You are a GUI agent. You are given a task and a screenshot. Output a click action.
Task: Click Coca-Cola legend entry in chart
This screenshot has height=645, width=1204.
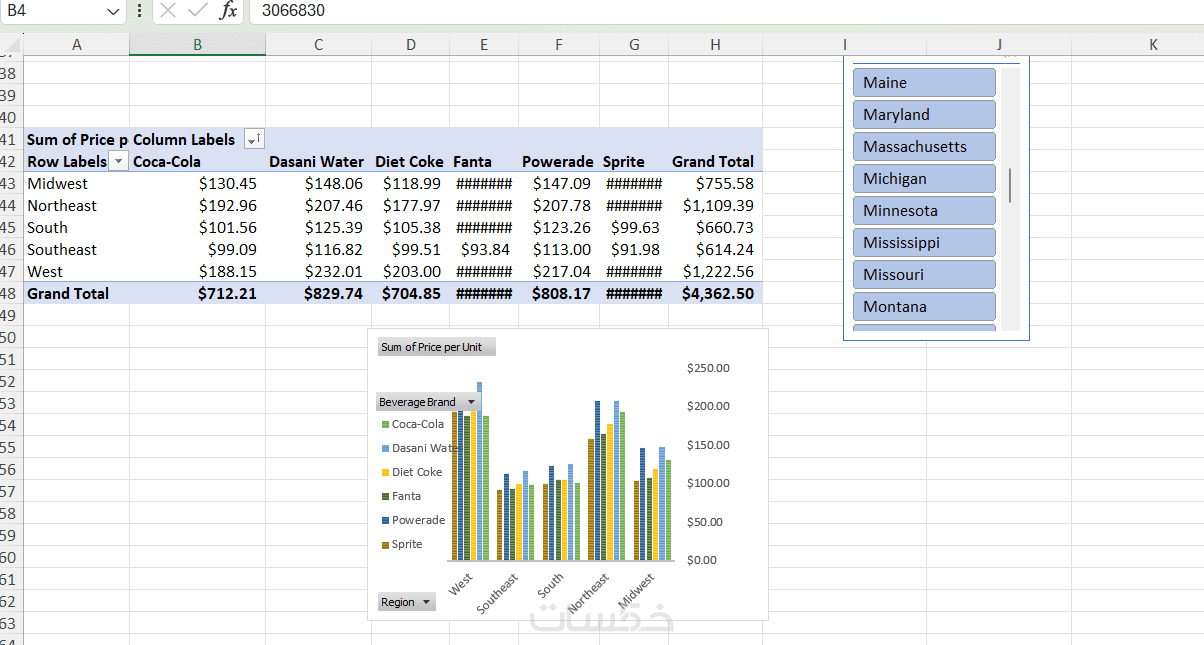[413, 424]
